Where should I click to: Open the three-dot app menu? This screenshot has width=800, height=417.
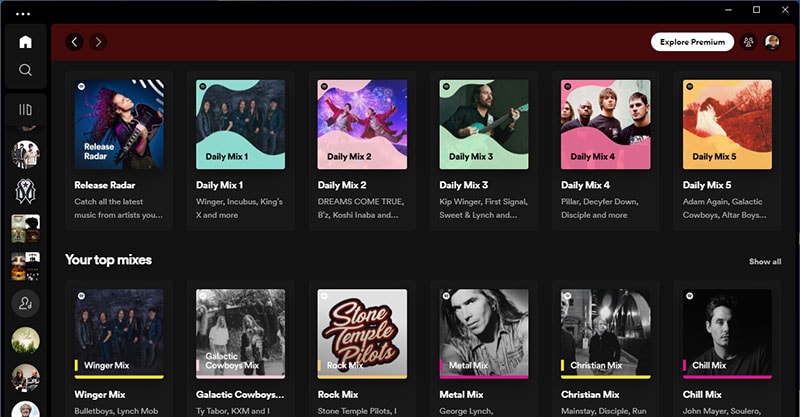pos(23,14)
